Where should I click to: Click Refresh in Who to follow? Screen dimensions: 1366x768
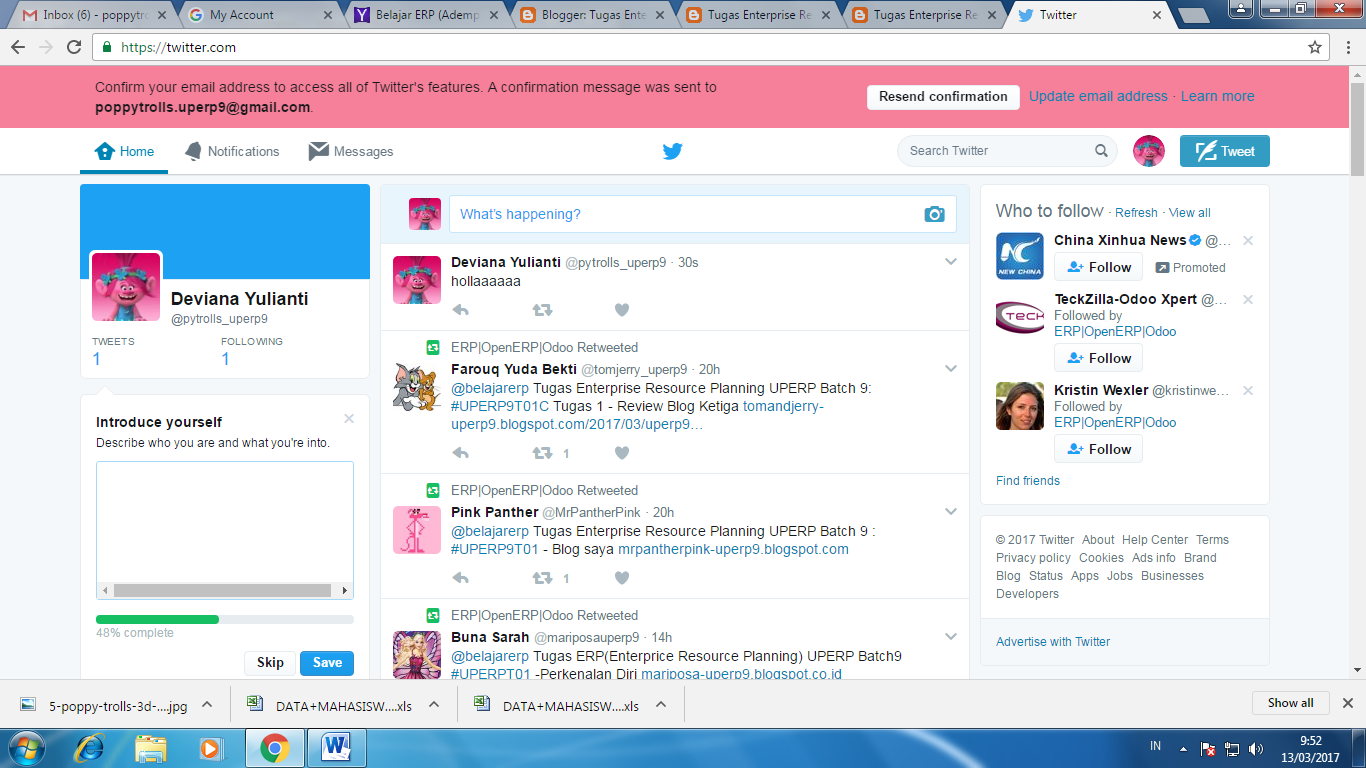point(1136,213)
